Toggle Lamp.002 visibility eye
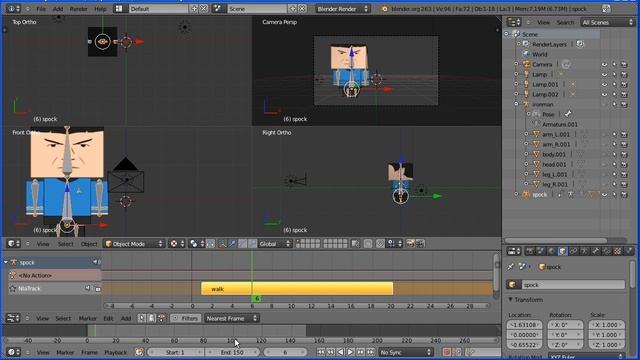Screen dimensions: 640x360 [604, 94]
